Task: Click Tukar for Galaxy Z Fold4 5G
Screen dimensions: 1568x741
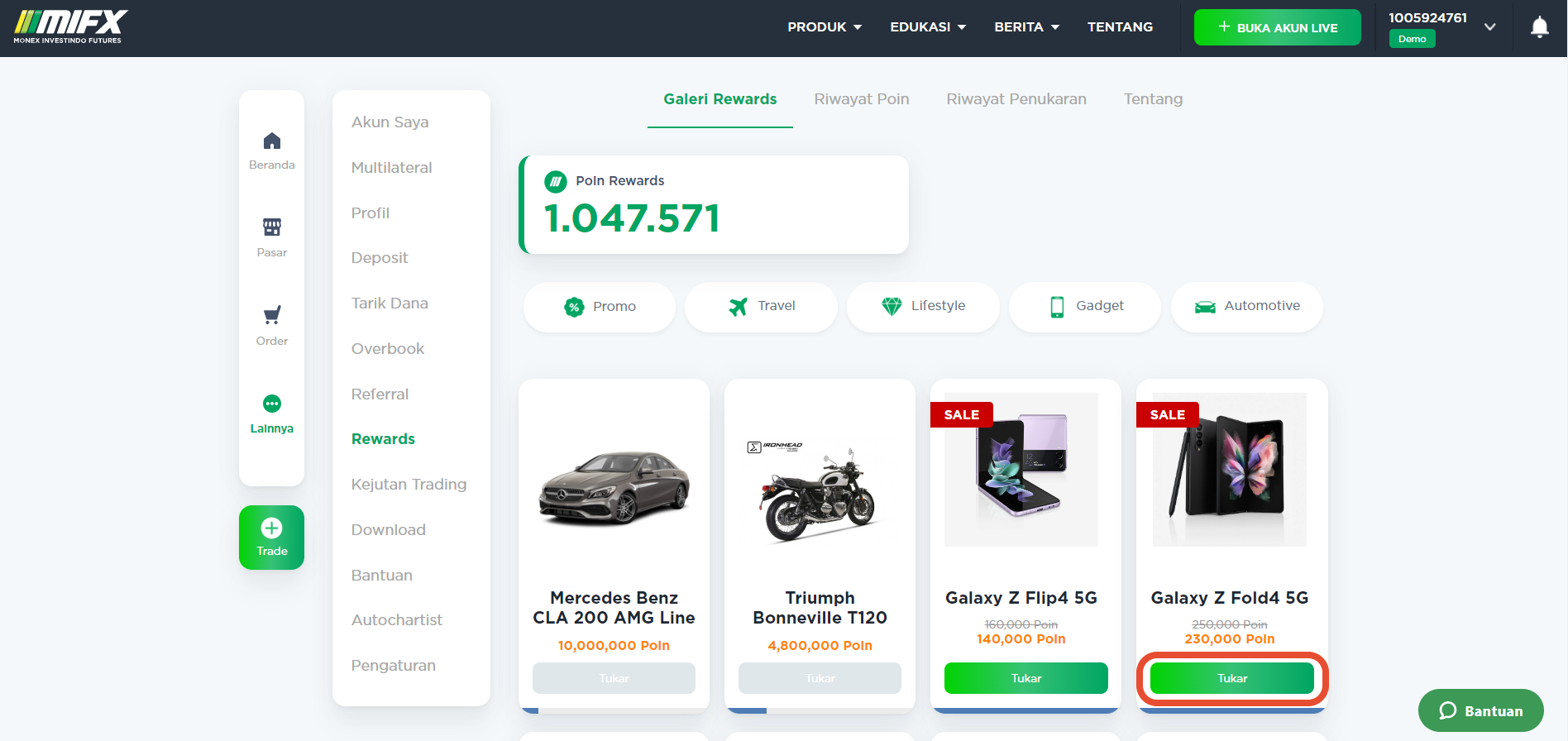Action: [1232, 678]
